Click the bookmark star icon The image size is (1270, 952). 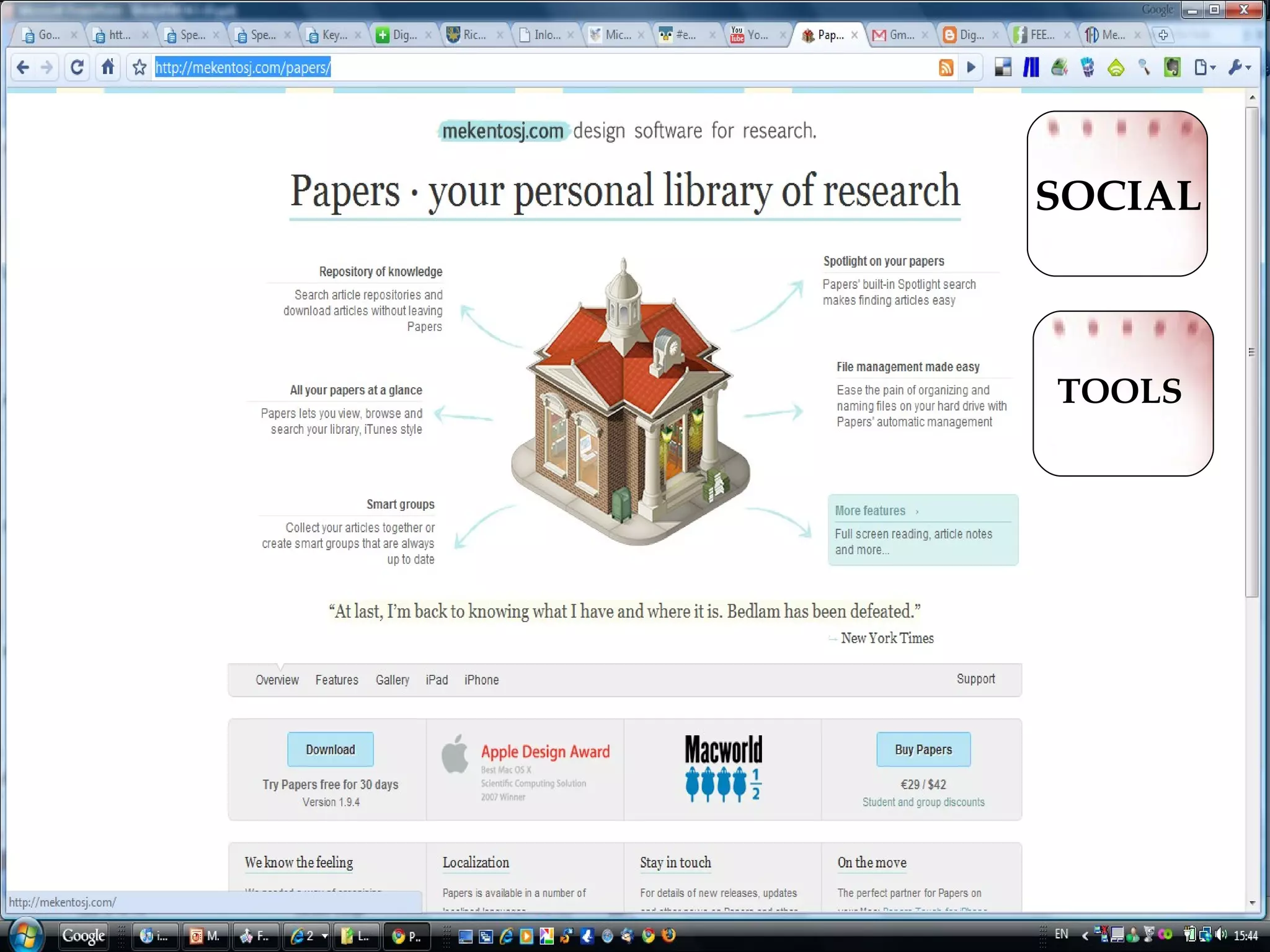(x=140, y=68)
